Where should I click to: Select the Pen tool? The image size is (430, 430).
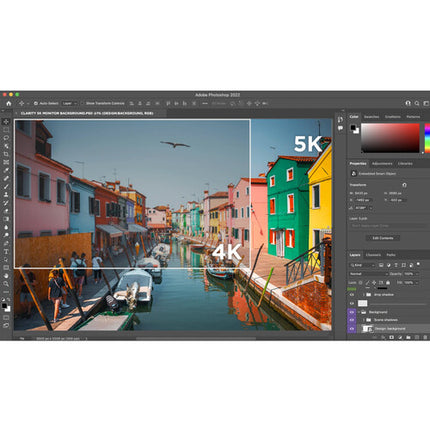6,243
